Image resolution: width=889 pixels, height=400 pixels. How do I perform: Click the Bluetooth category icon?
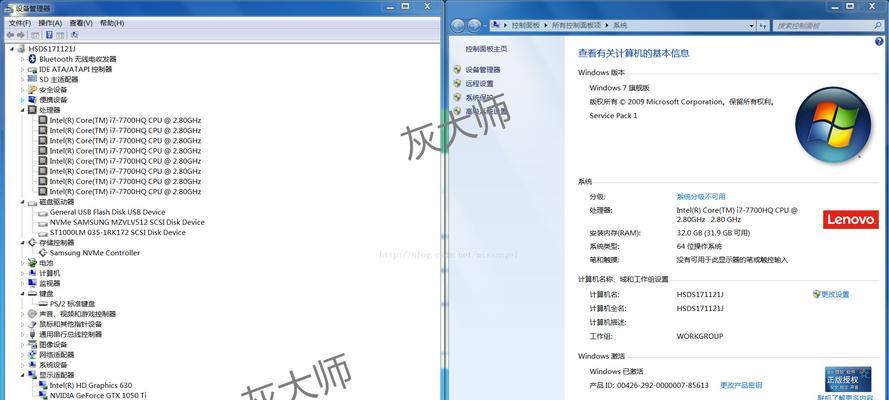click(x=32, y=59)
